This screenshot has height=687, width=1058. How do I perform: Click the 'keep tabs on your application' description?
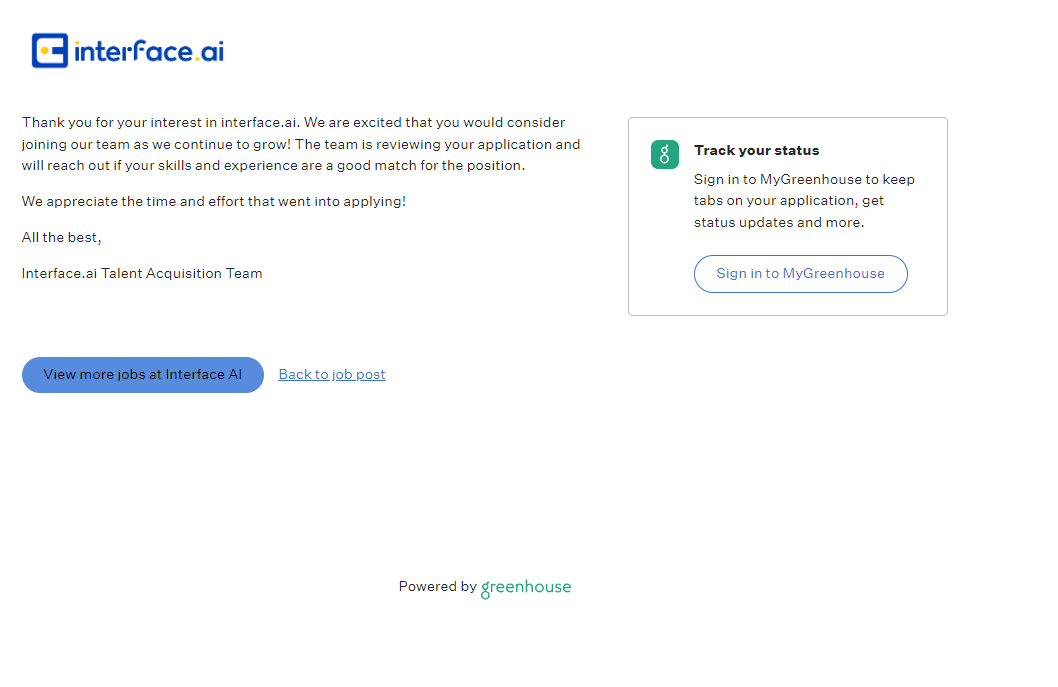788,201
